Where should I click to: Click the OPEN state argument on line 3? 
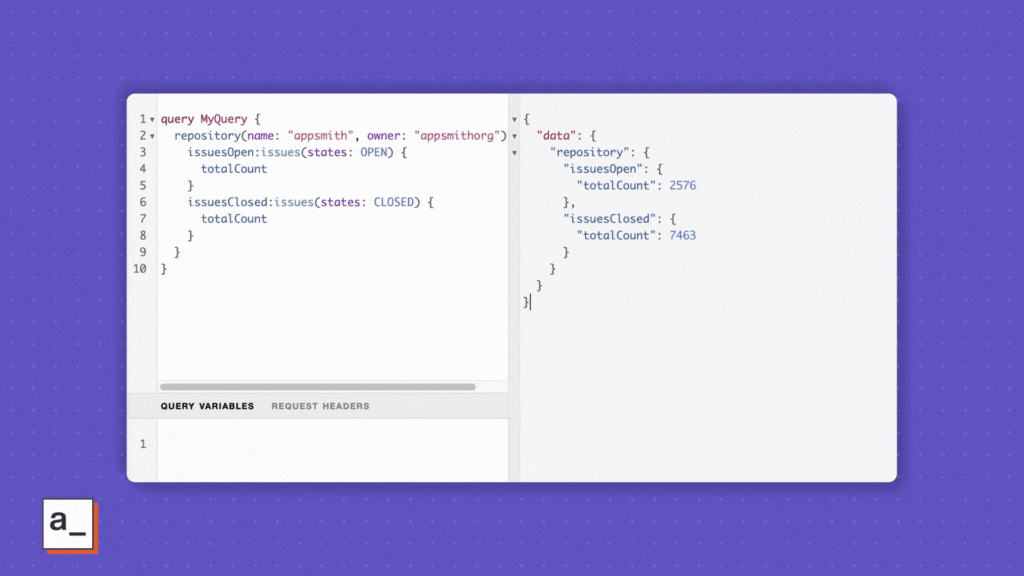point(376,152)
